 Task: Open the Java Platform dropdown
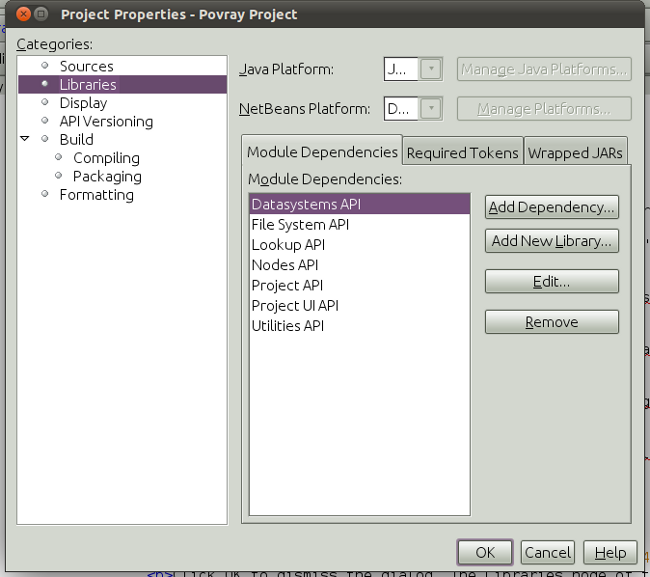(430, 69)
